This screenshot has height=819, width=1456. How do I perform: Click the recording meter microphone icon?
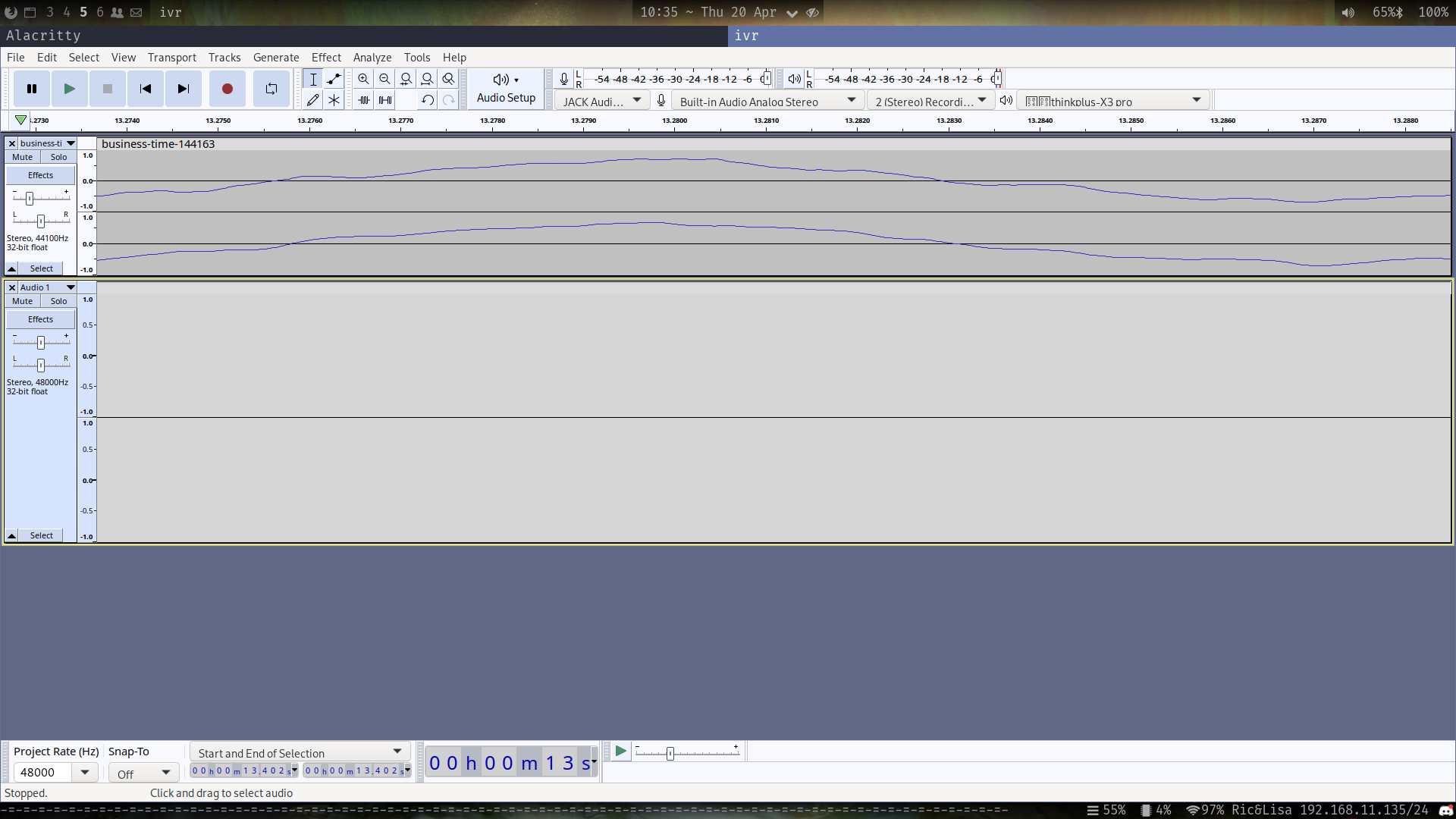pos(563,78)
